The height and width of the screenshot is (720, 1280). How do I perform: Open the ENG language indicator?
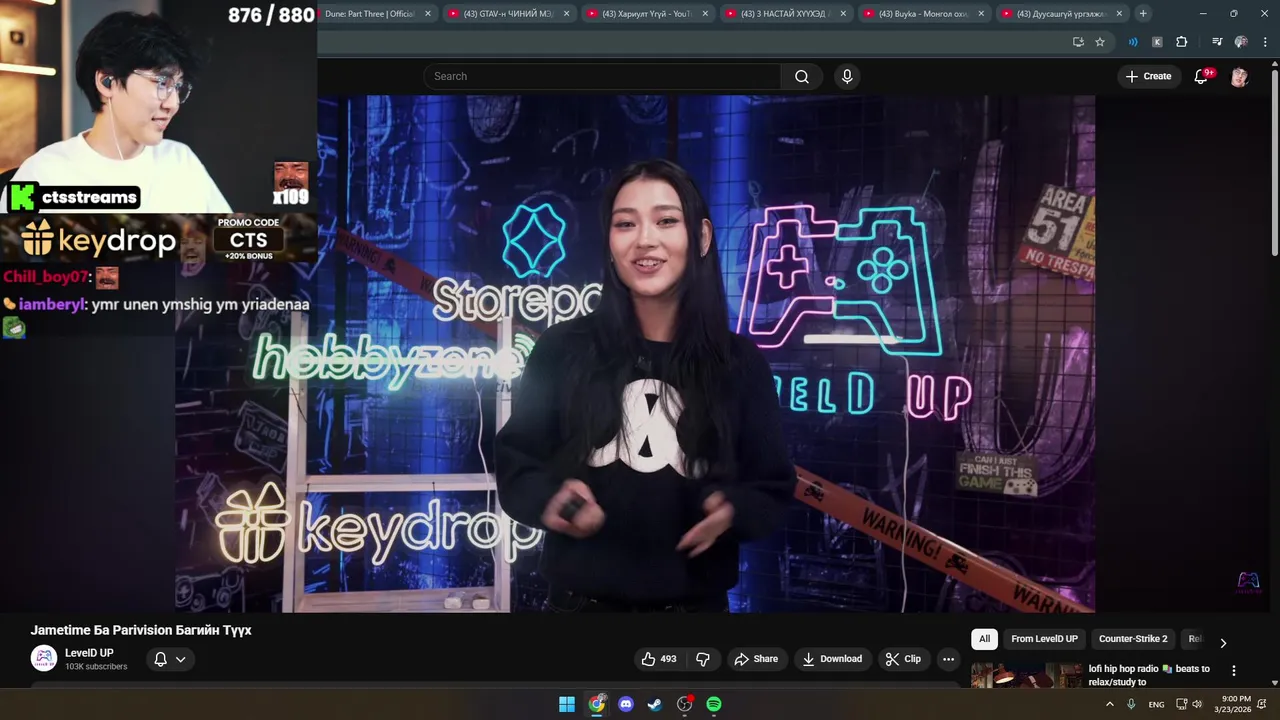click(1156, 704)
